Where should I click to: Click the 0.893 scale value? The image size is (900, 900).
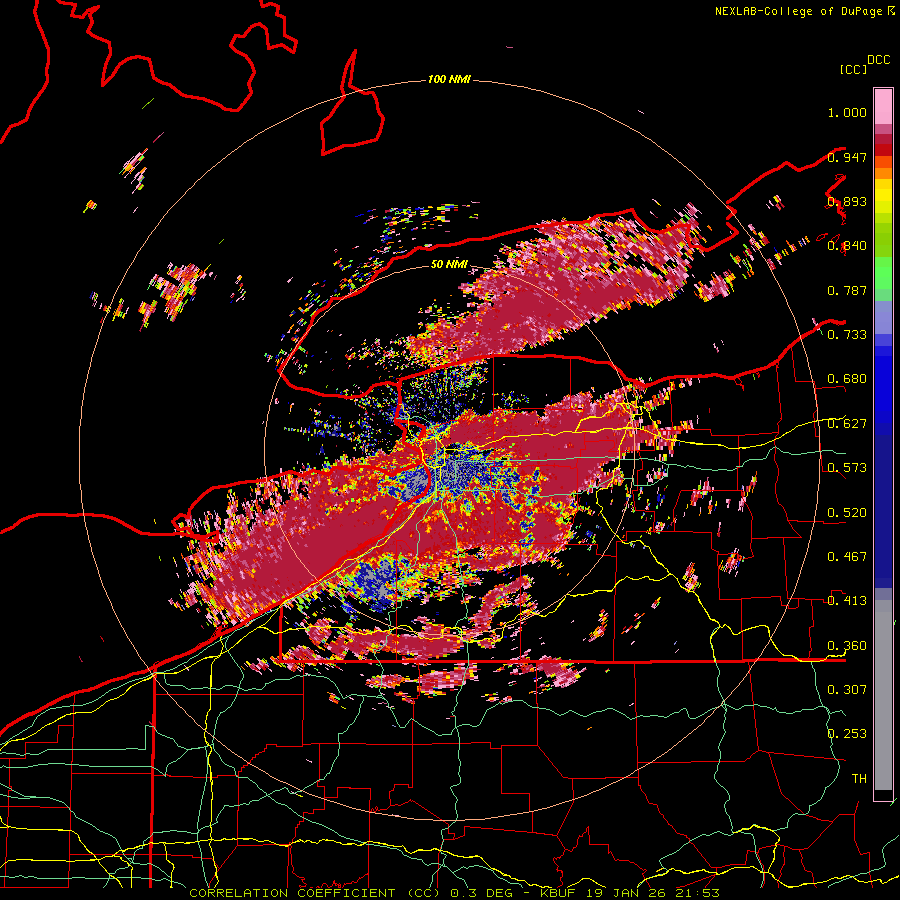point(847,201)
